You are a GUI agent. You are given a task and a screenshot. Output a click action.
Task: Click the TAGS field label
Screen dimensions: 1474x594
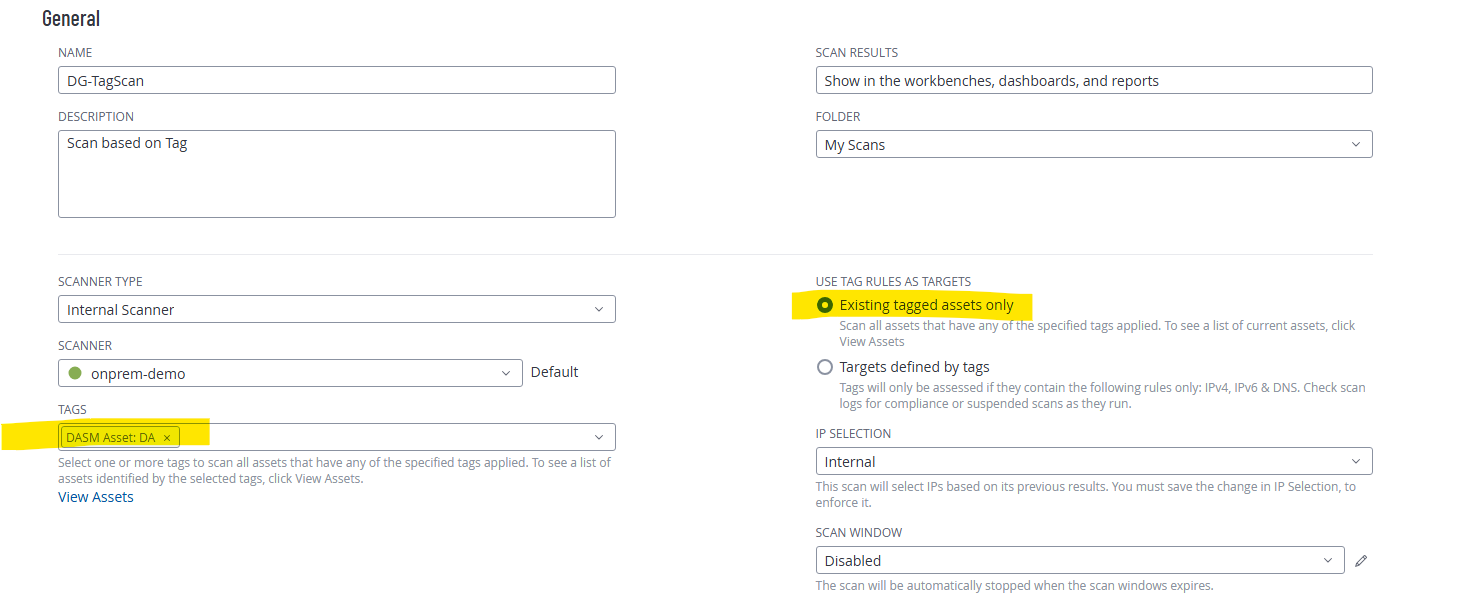point(73,410)
